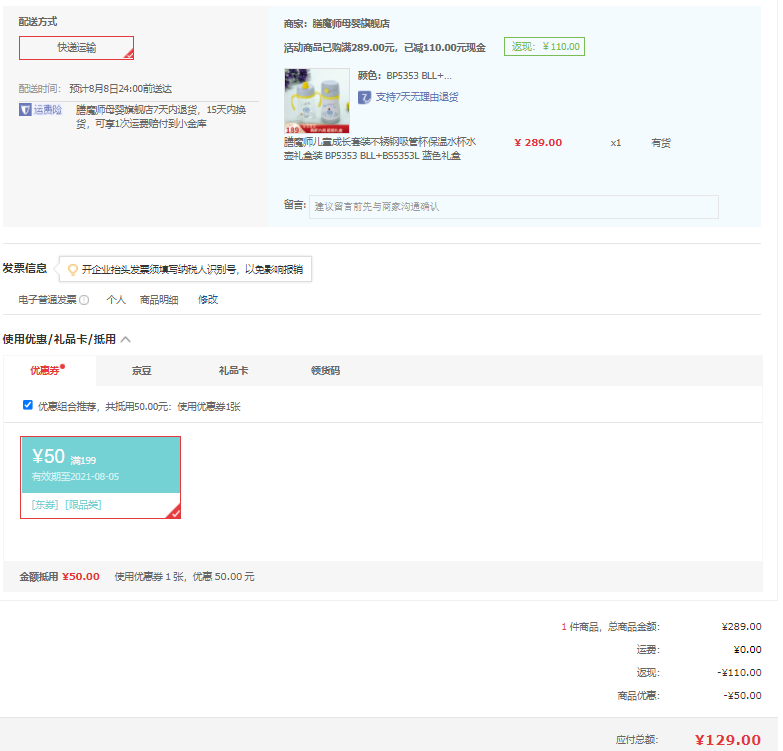The height and width of the screenshot is (751, 783).
Task: Click the product title 膳魔师儿童成长套装
Action: pos(380,149)
